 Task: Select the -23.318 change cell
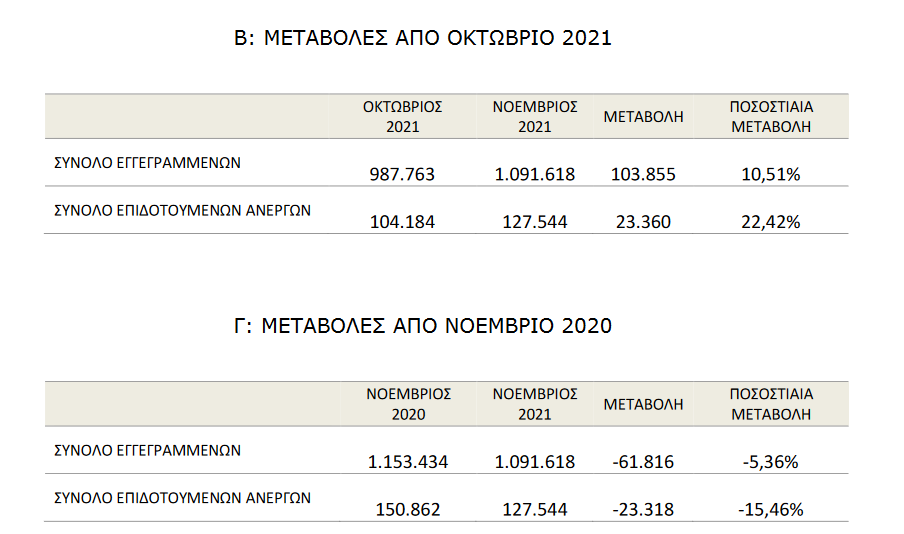point(643,510)
